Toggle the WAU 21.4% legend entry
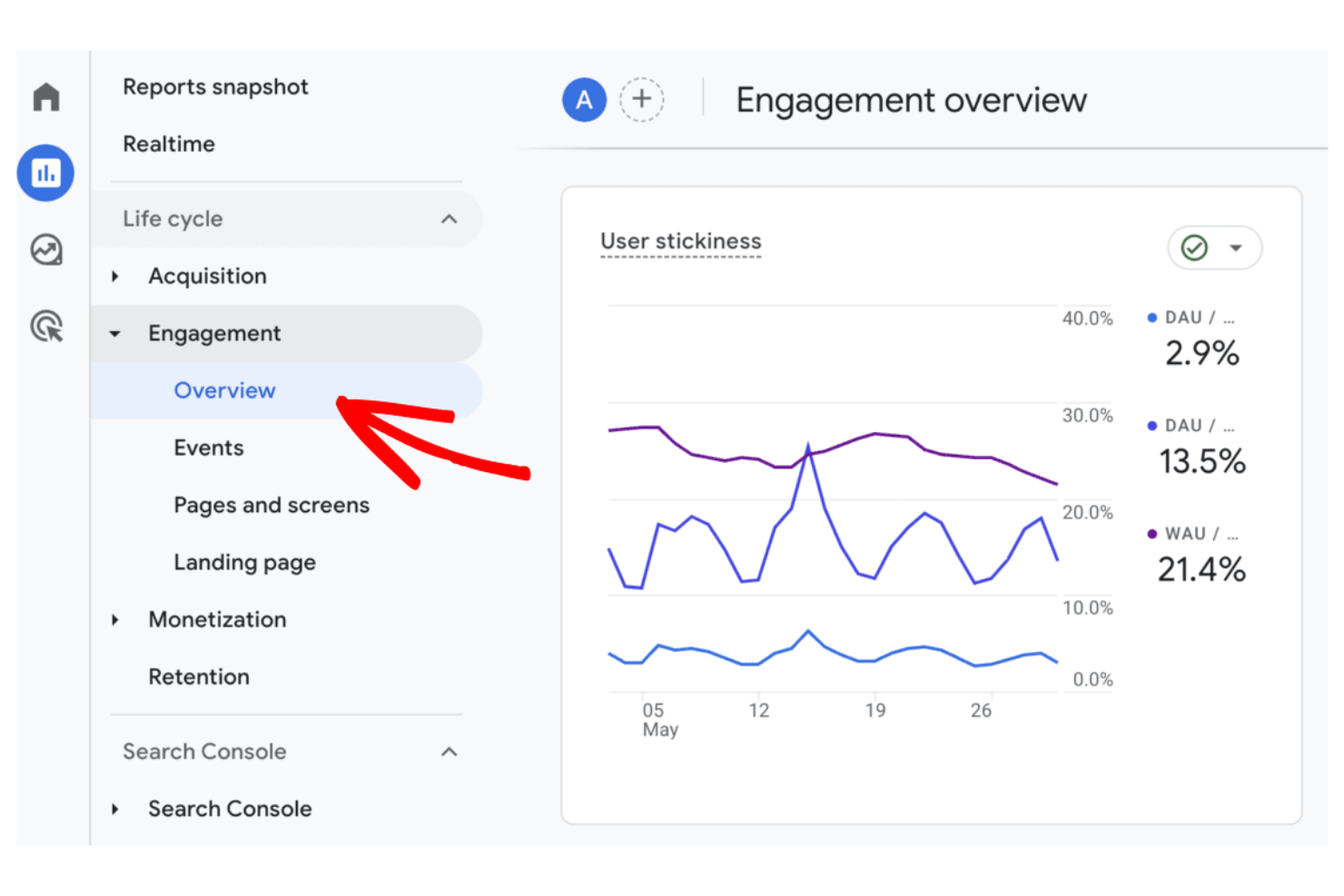1344x896 pixels. (1201, 553)
